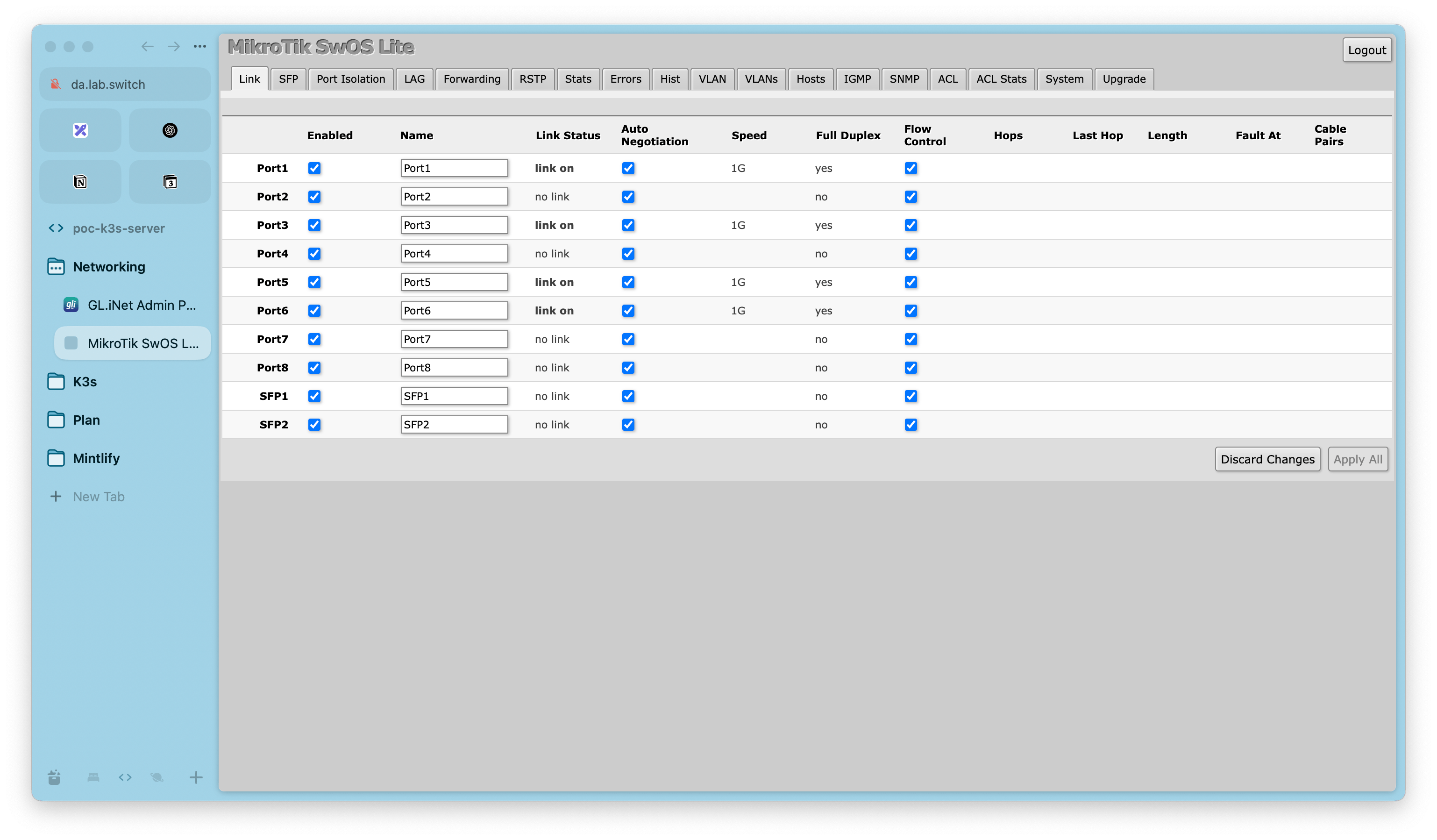
Task: Open the Errors tab
Action: 626,79
